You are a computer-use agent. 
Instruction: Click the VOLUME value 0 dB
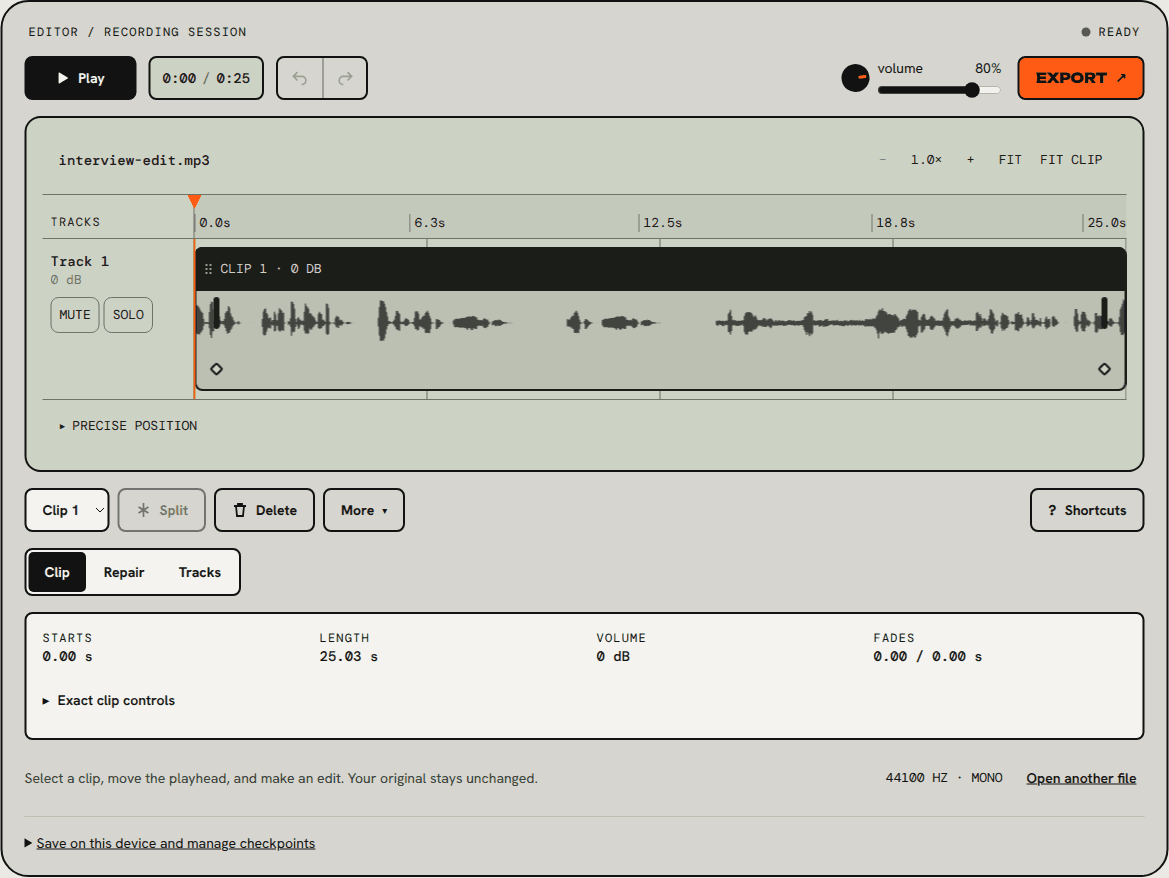pyautogui.click(x=613, y=657)
